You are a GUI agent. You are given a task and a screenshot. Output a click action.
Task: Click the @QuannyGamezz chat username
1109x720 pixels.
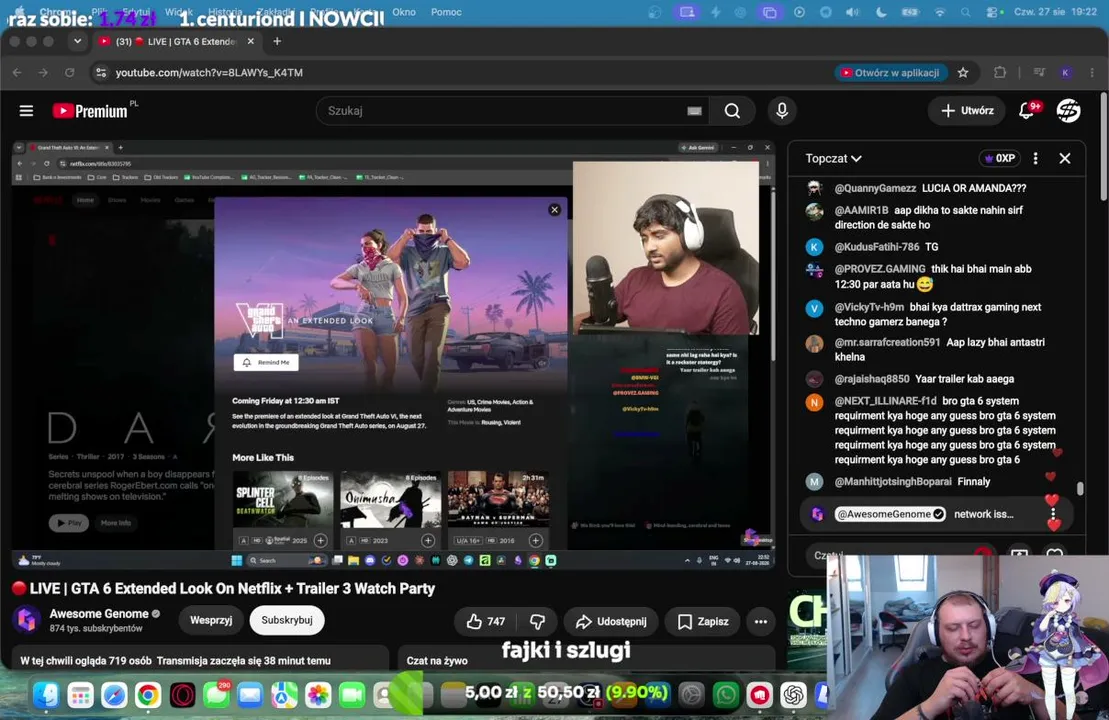point(875,188)
